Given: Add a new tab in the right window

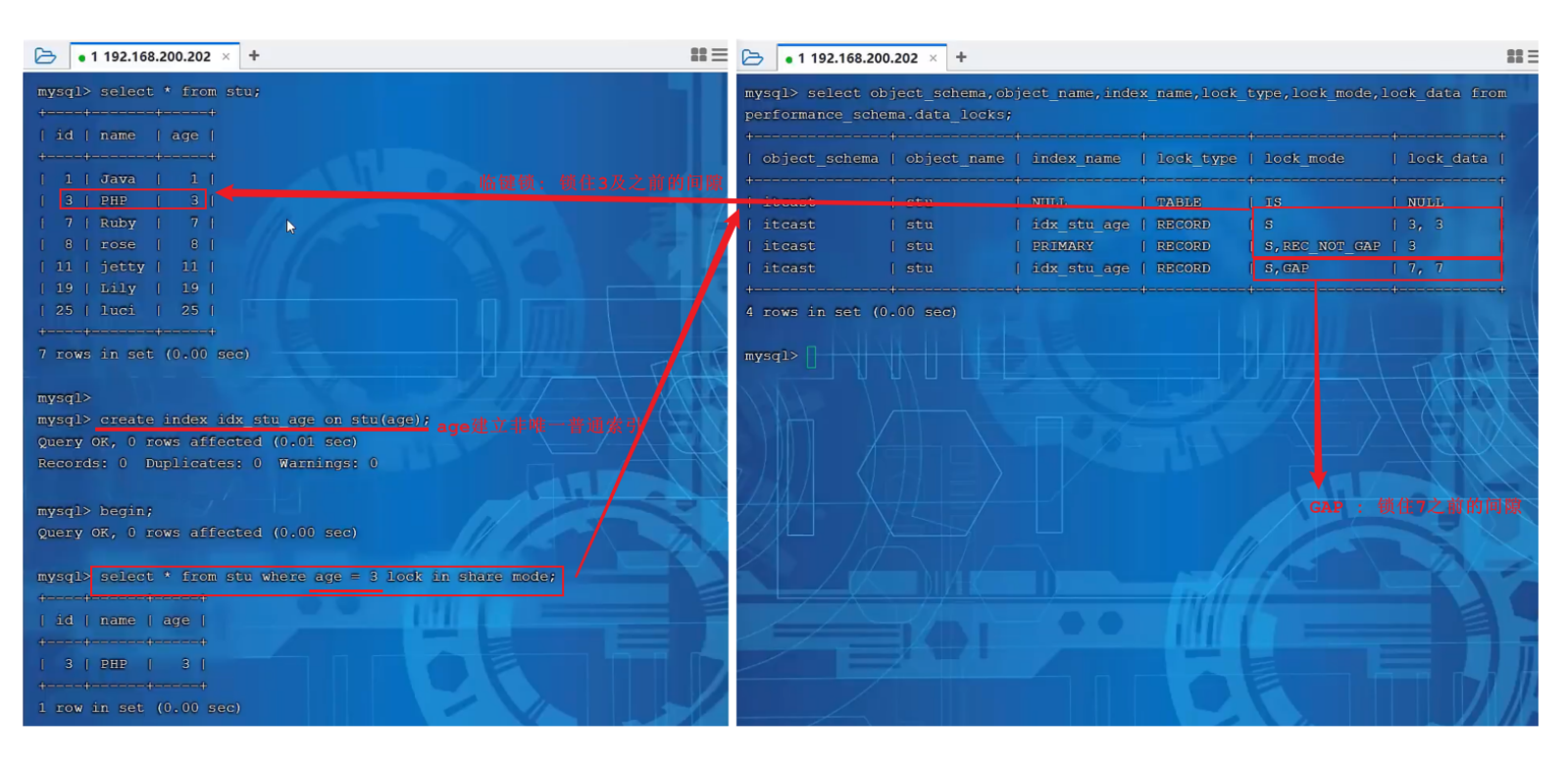Looking at the screenshot, I should click(961, 58).
